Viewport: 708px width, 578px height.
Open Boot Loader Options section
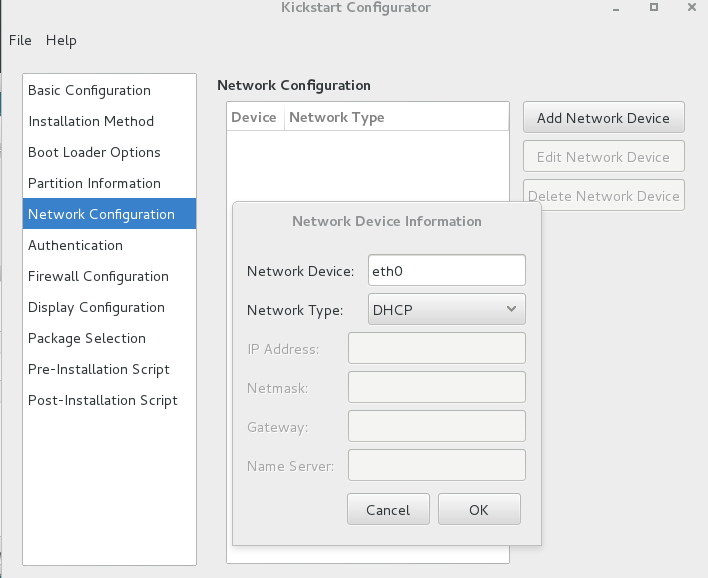coord(109,153)
